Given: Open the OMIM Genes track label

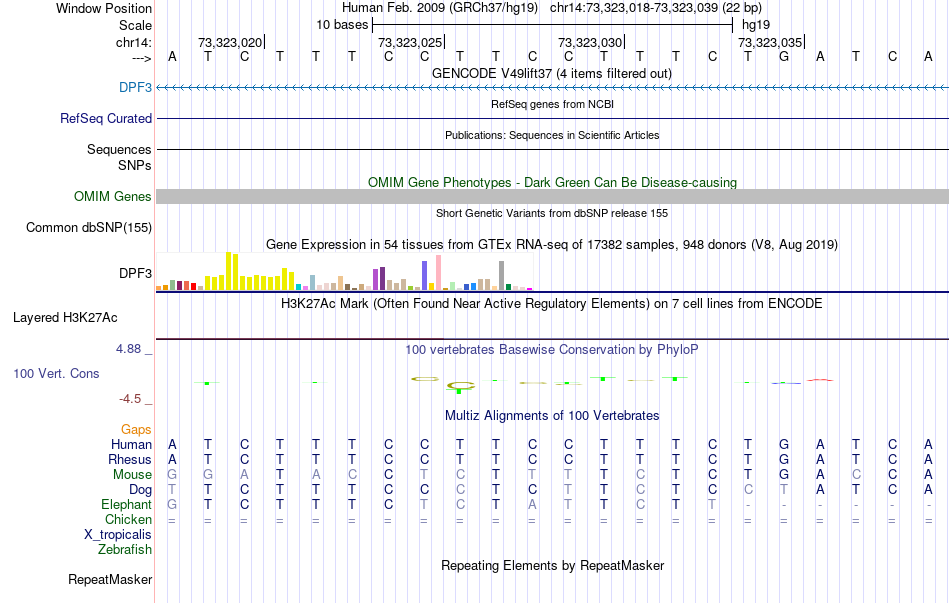Looking at the screenshot, I should pos(113,196).
